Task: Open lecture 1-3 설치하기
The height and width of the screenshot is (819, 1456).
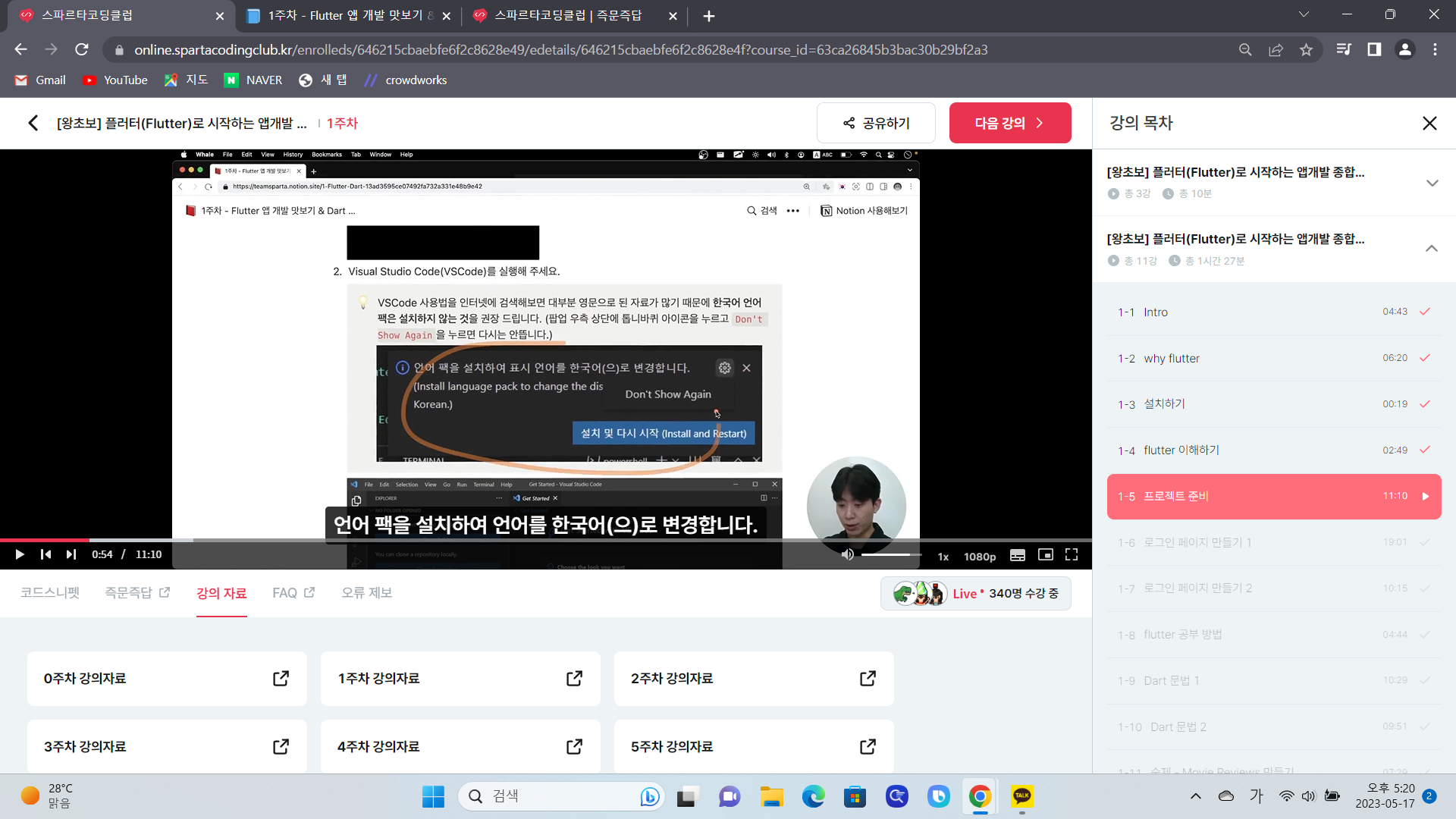Action: tap(1274, 404)
